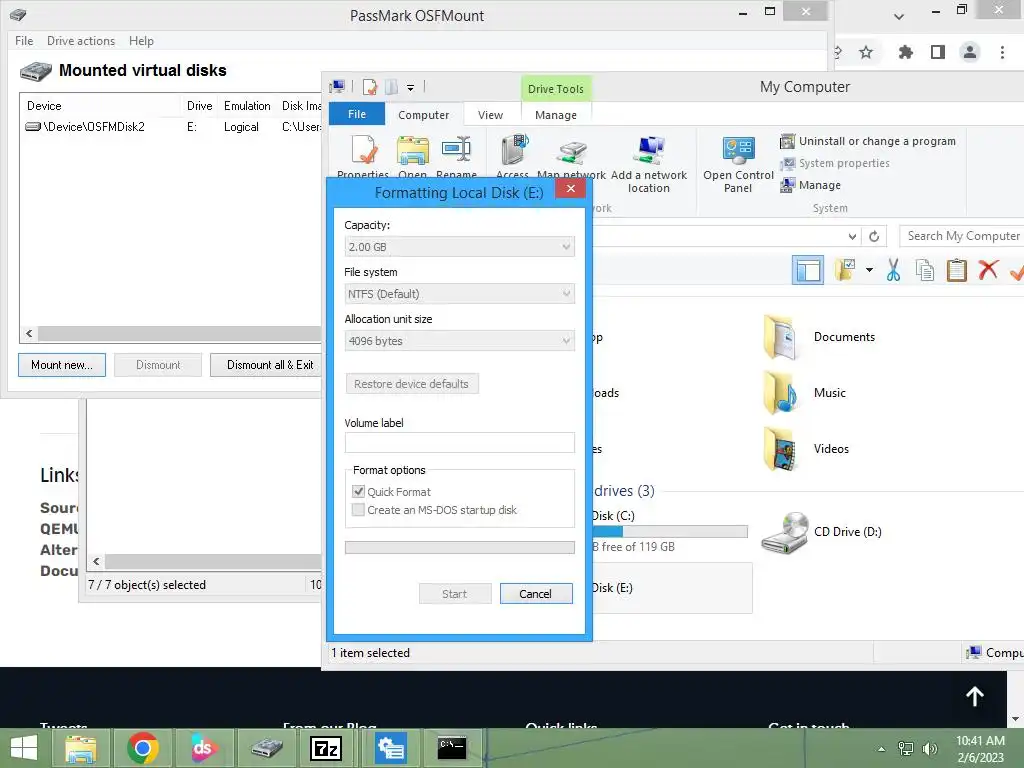This screenshot has height=768, width=1024.
Task: Click the OSFMount horizontal scrollbar left arrow
Action: pos(29,334)
